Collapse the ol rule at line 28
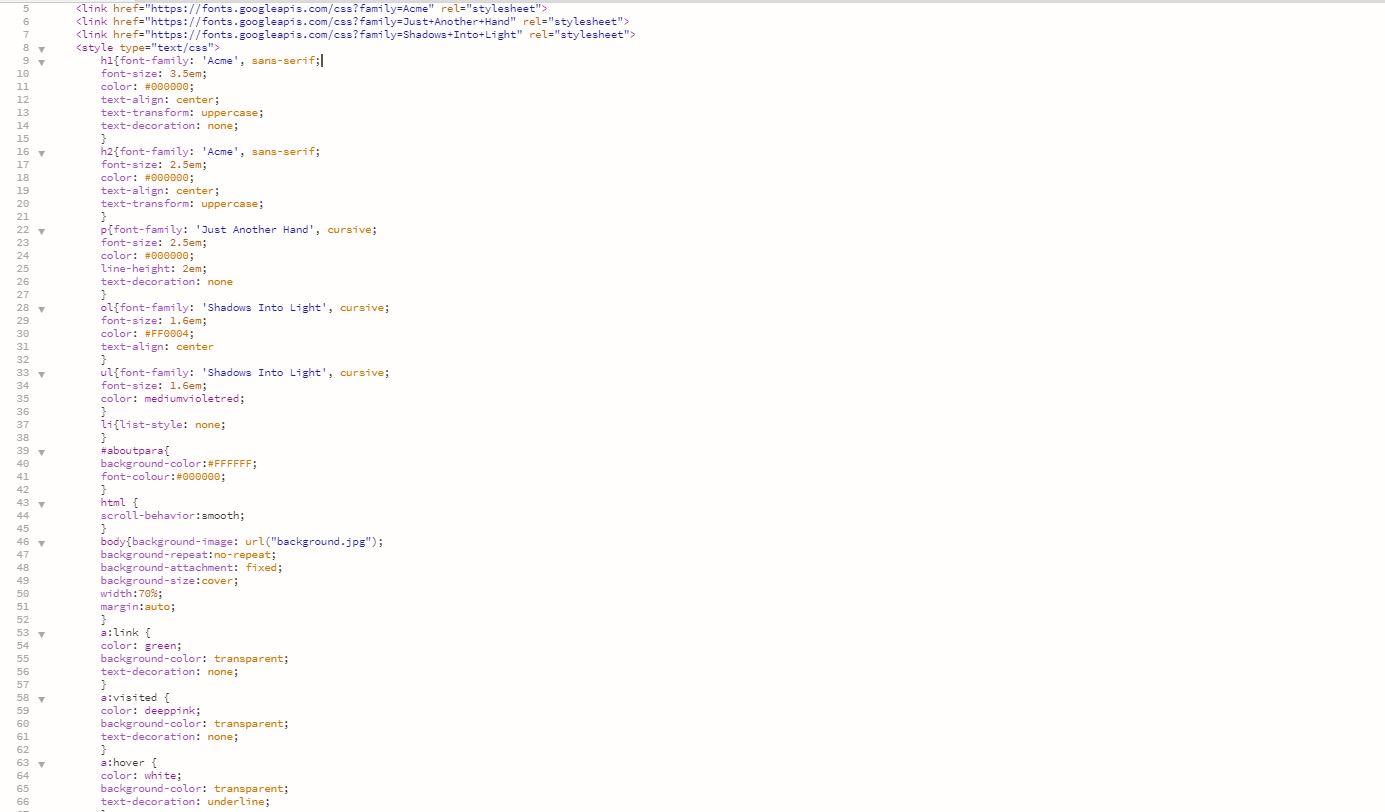The image size is (1385, 812). click(x=42, y=308)
